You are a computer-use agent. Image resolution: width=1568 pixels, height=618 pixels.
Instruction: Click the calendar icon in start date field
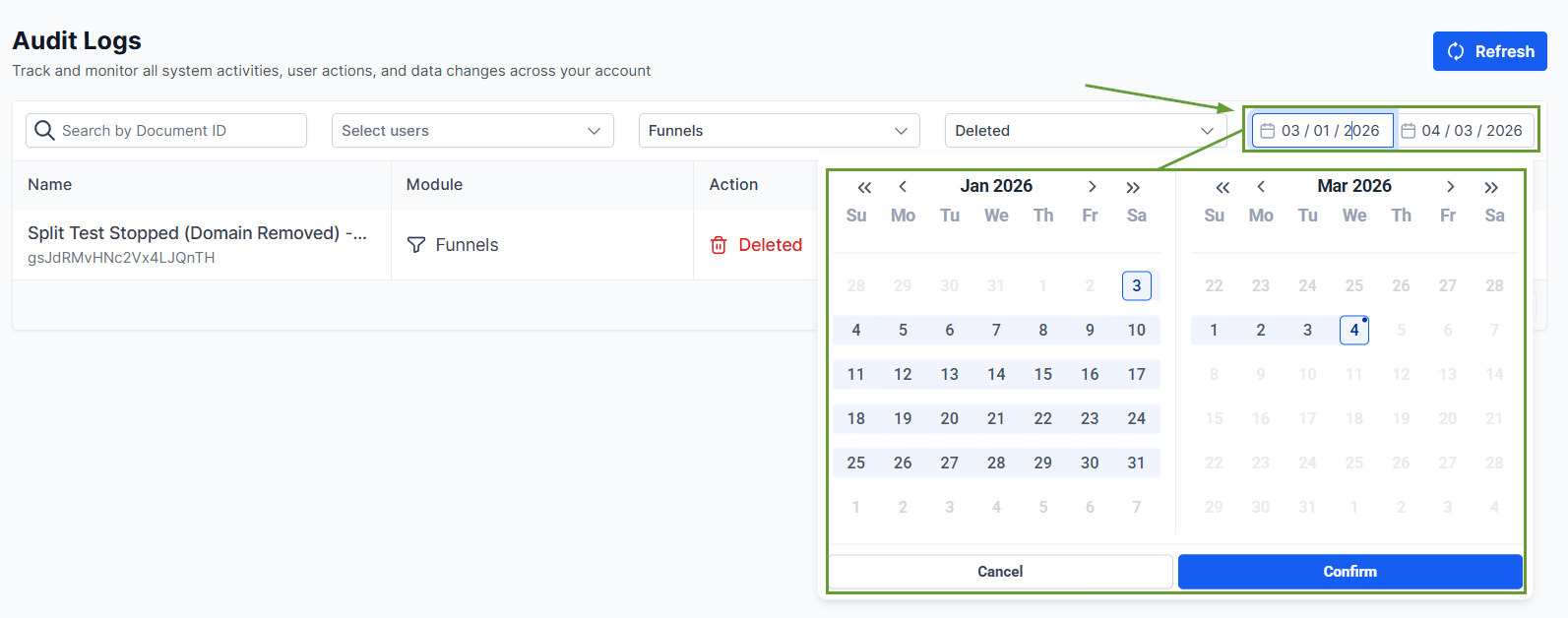(1268, 131)
